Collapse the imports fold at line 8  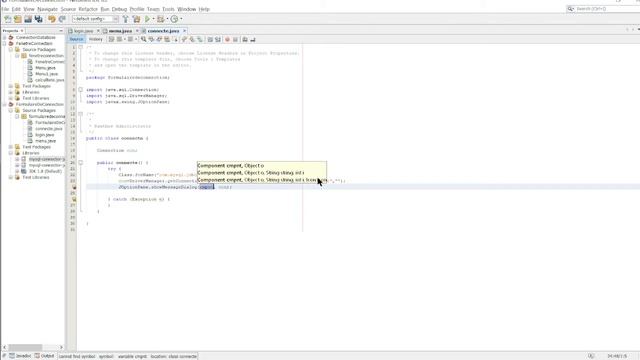pyautogui.click(x=80, y=89)
